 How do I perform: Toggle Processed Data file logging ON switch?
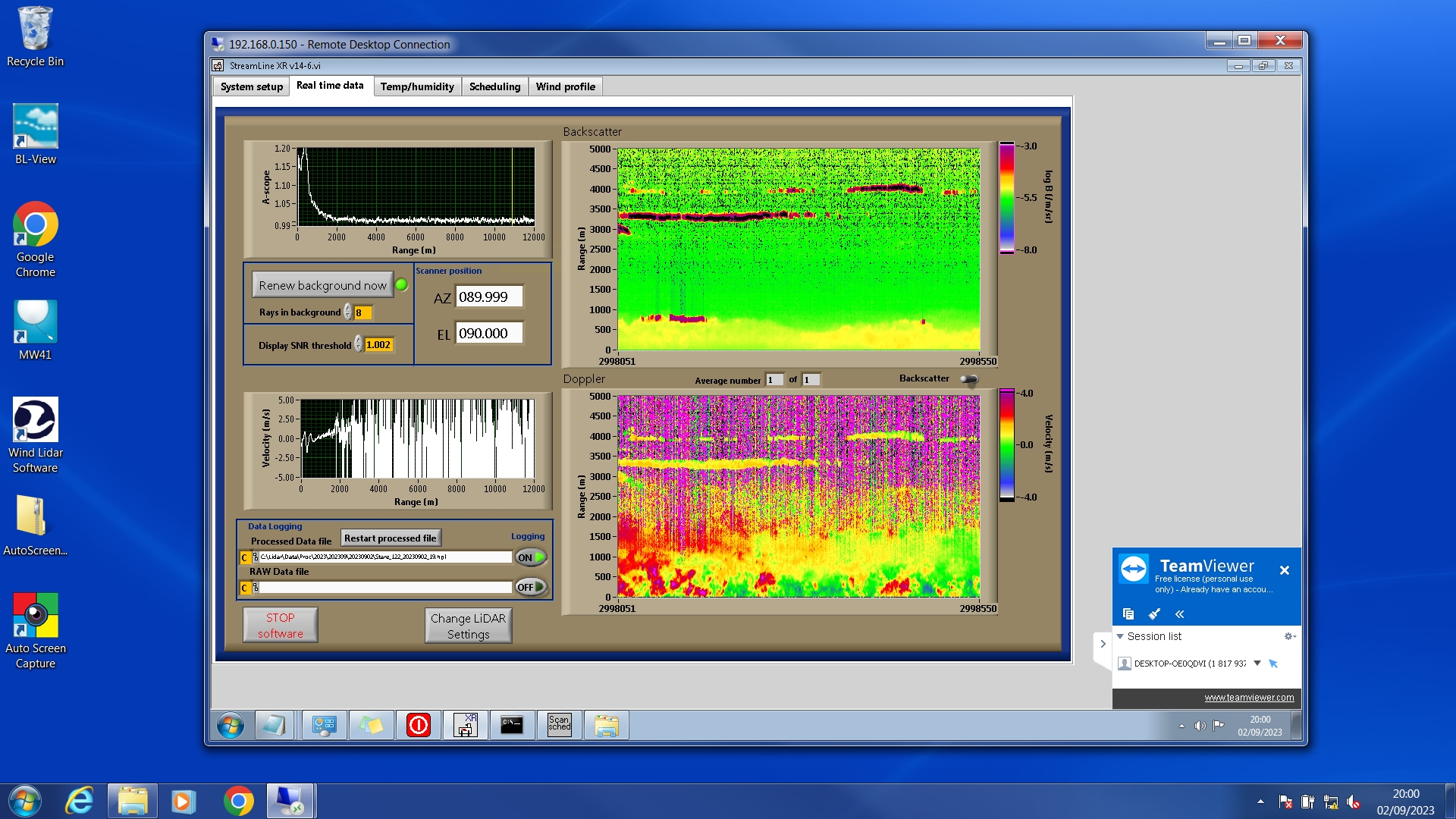[530, 557]
